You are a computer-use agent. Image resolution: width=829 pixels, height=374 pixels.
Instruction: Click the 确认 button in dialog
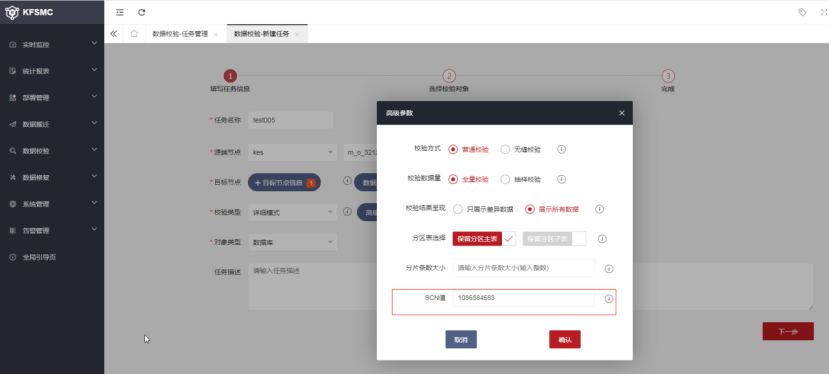[x=565, y=340]
